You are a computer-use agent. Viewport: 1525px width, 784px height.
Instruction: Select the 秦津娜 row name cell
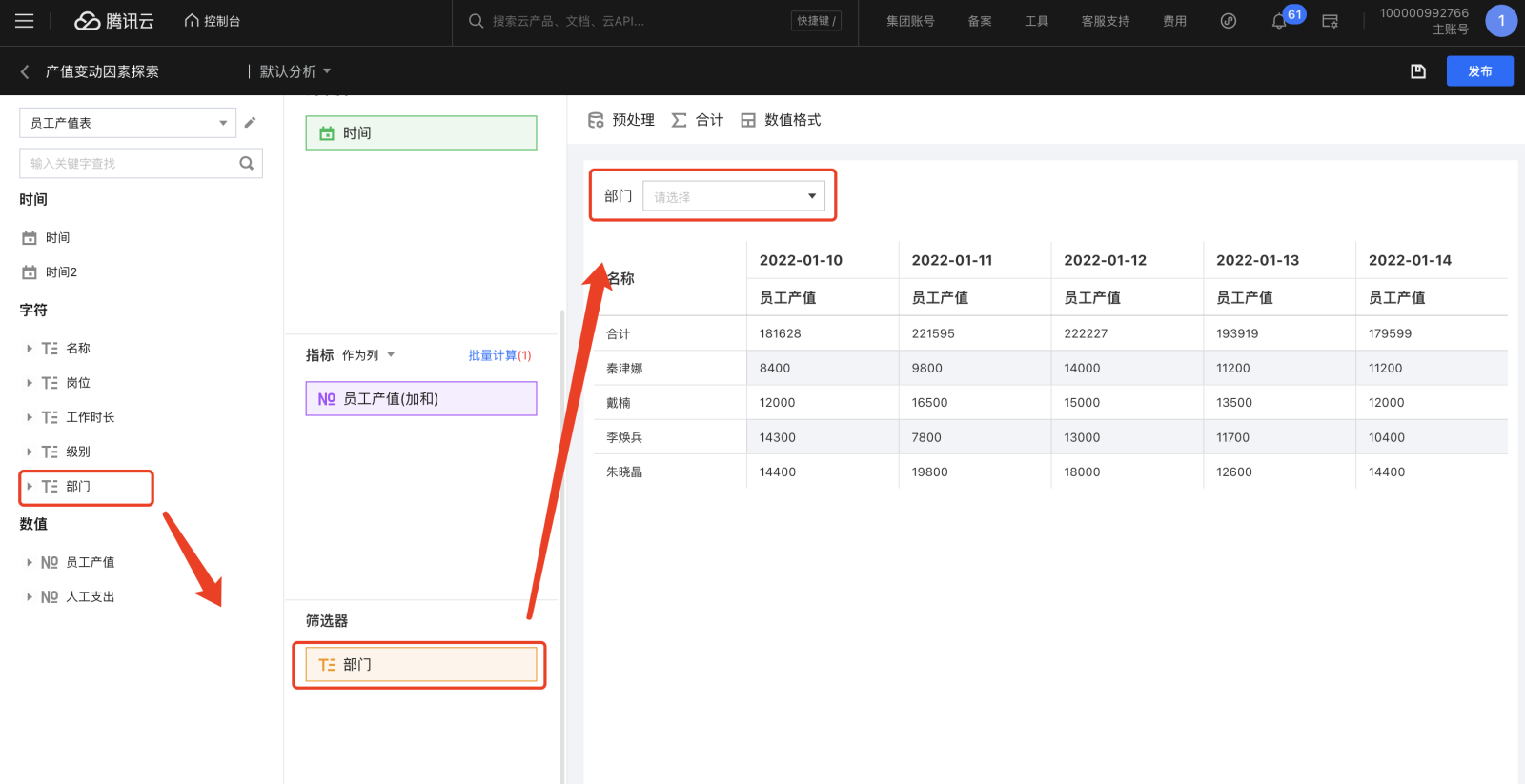(624, 368)
